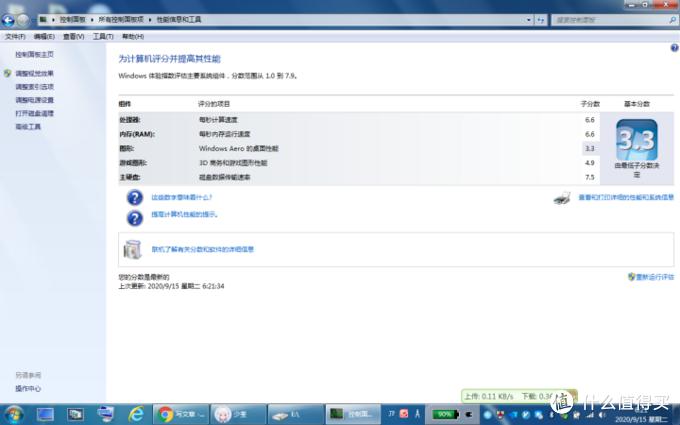This screenshot has width=680, height=425.
Task: Click the software box icon beside 联机了解有关分数
Action: [x=133, y=249]
